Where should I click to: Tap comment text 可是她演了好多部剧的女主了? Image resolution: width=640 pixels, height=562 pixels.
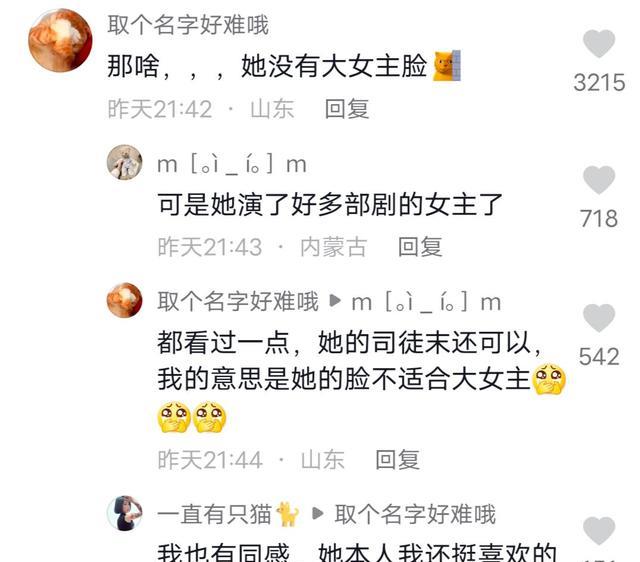click(x=330, y=204)
